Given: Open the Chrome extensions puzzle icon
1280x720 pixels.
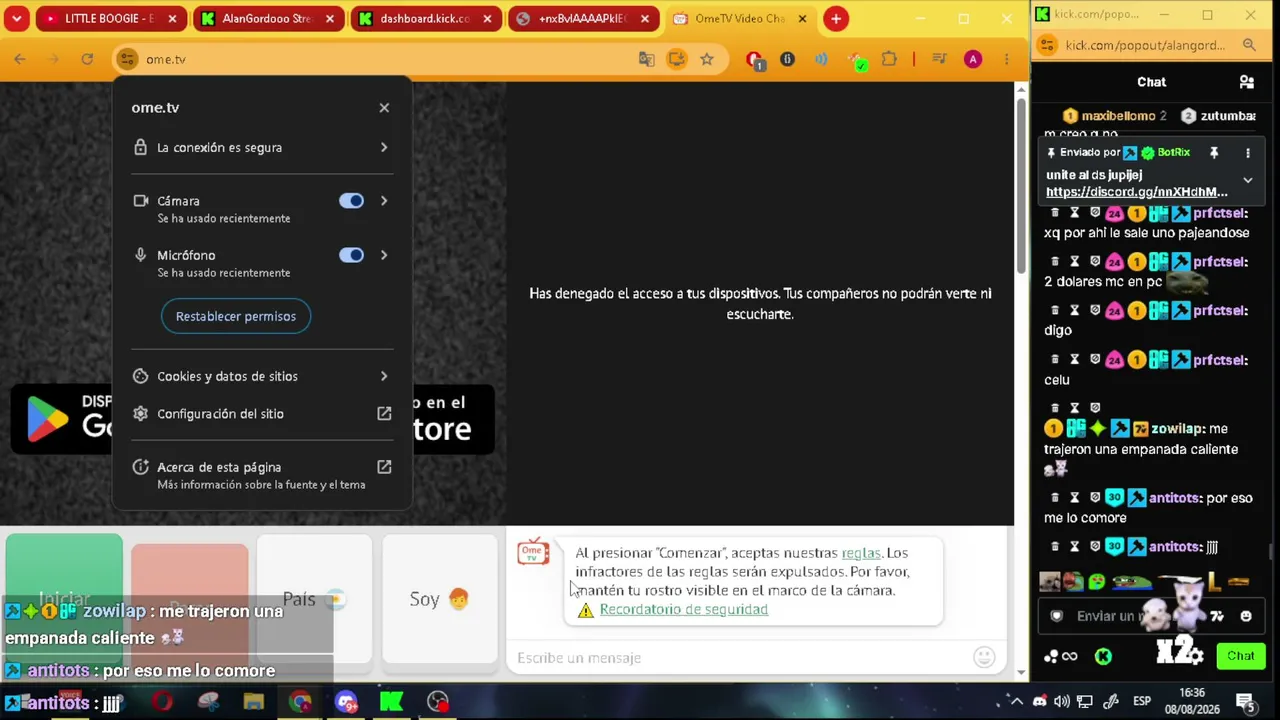Looking at the screenshot, I should click(889, 59).
